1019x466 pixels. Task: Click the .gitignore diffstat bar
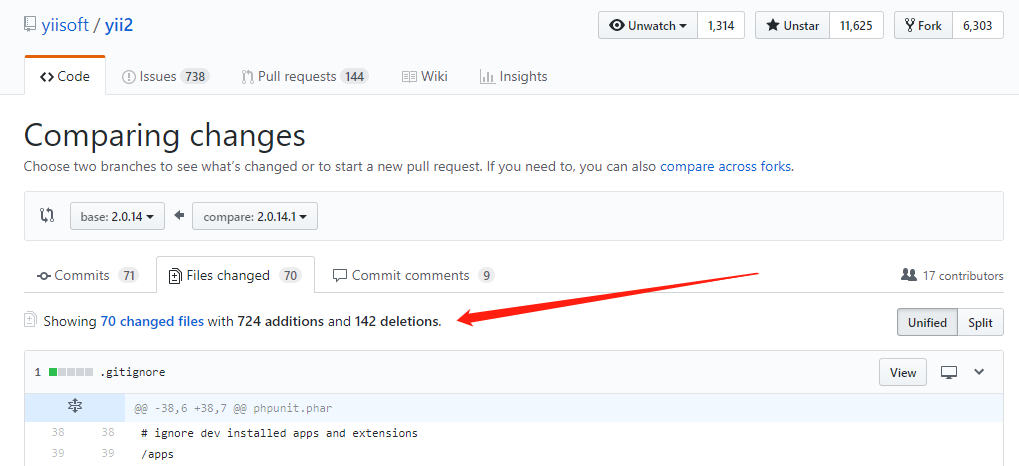tap(71, 372)
